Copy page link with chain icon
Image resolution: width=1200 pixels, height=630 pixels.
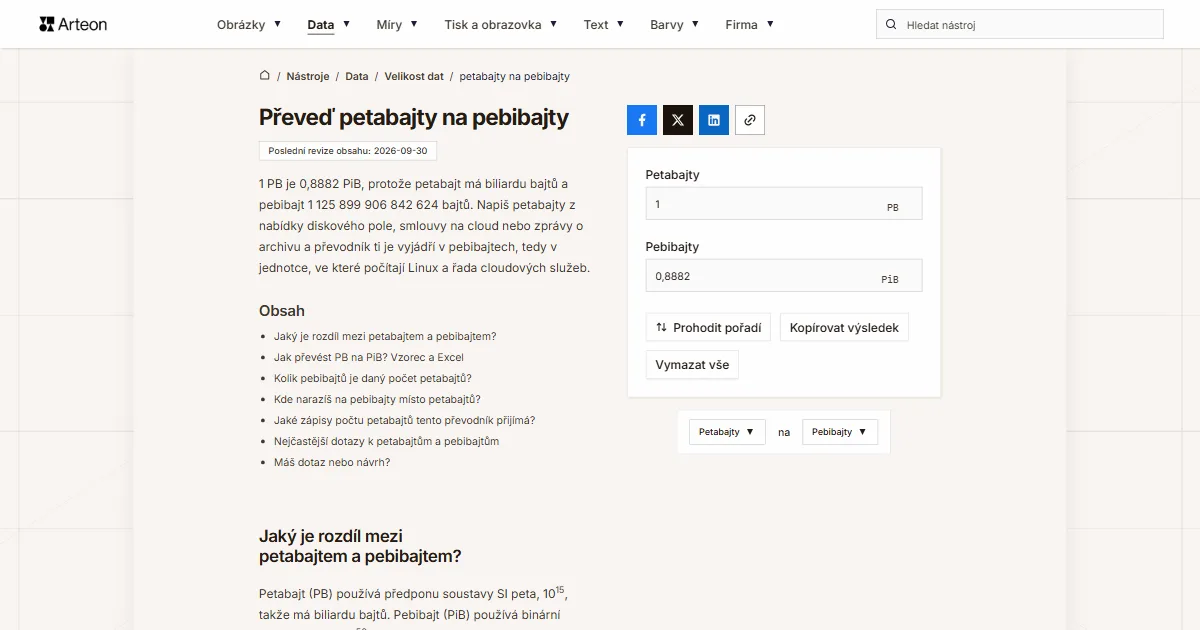[x=750, y=120]
